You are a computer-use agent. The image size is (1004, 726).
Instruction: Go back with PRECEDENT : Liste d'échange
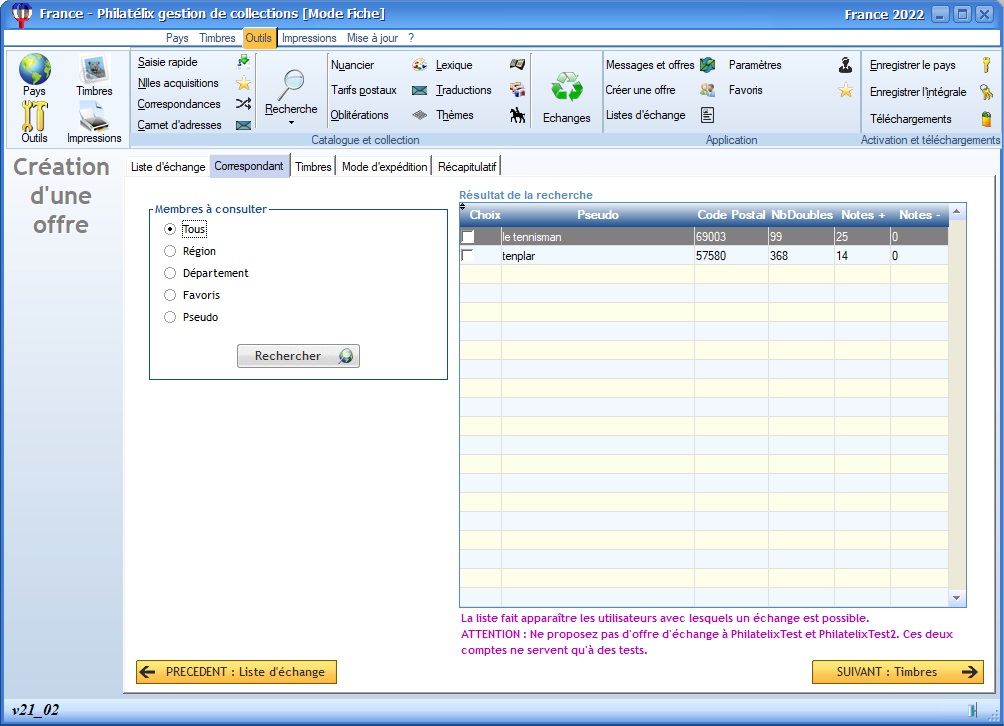click(236, 672)
